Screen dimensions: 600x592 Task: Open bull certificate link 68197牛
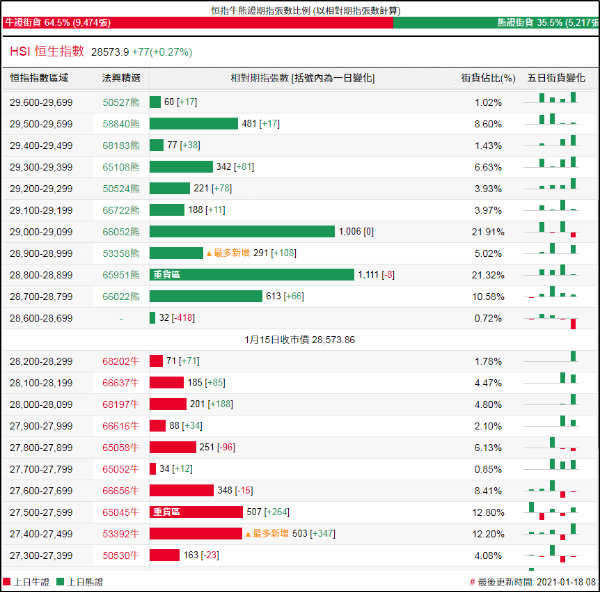121,404
